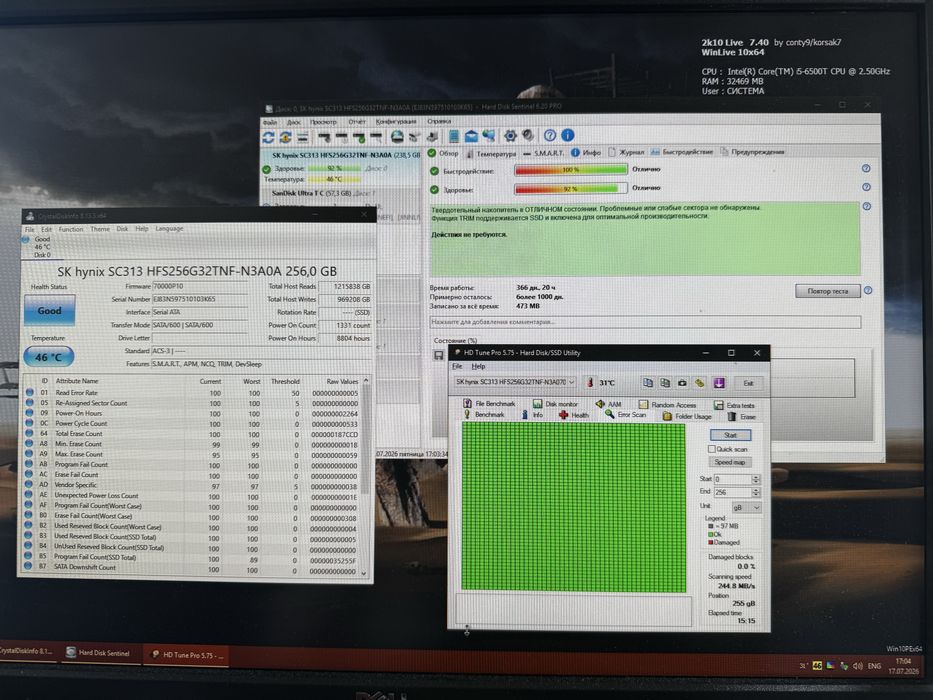Click the End value stepper in HD Tune
The width and height of the screenshot is (933, 700).
pos(756,492)
